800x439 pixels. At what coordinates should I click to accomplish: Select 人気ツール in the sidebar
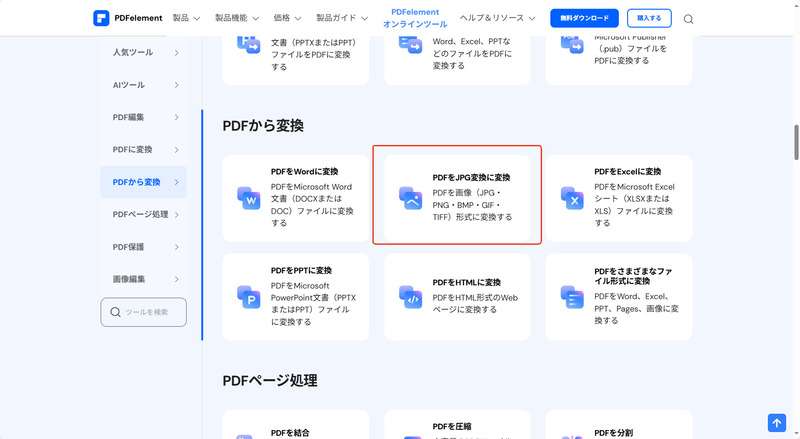click(x=133, y=52)
